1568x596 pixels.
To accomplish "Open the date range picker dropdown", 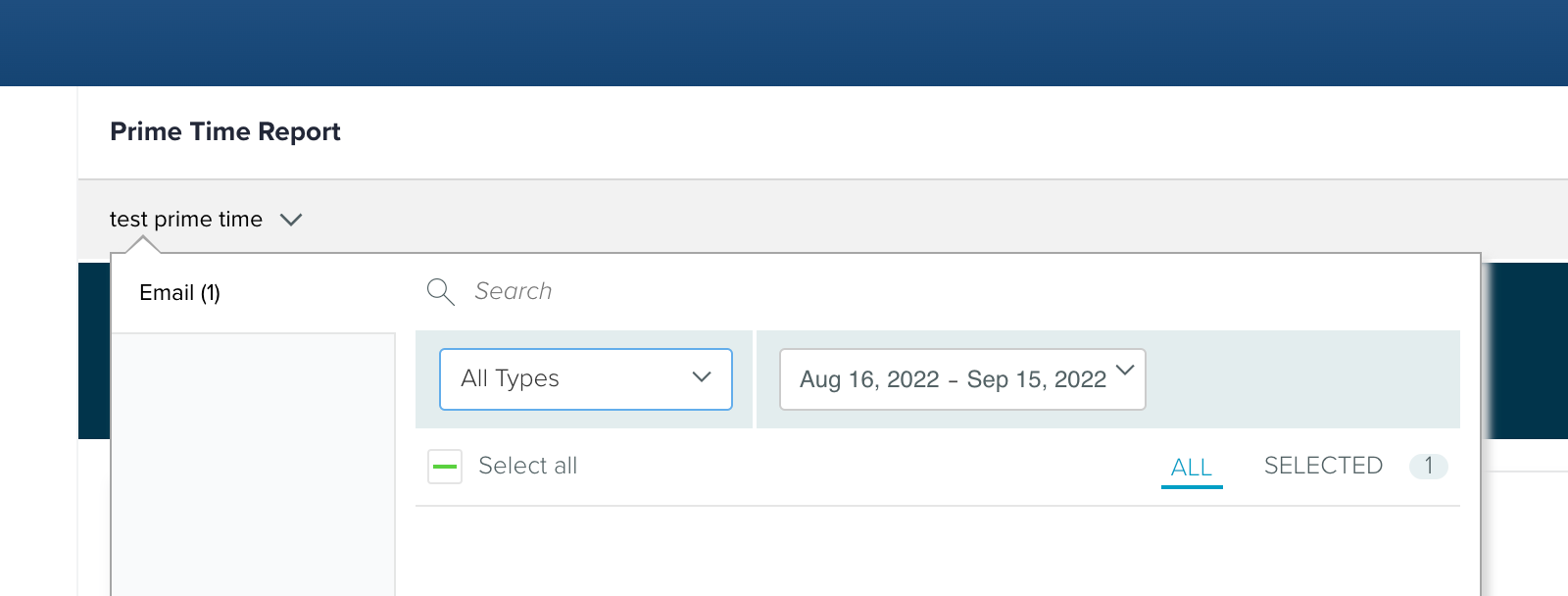I will pos(961,379).
